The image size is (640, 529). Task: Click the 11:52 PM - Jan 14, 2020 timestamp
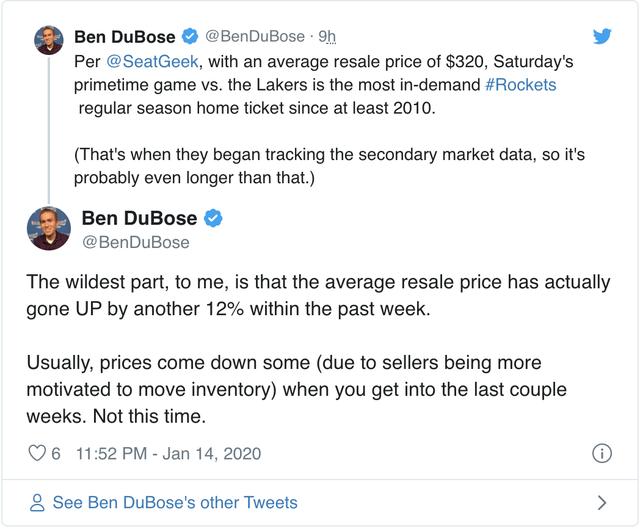tap(169, 453)
